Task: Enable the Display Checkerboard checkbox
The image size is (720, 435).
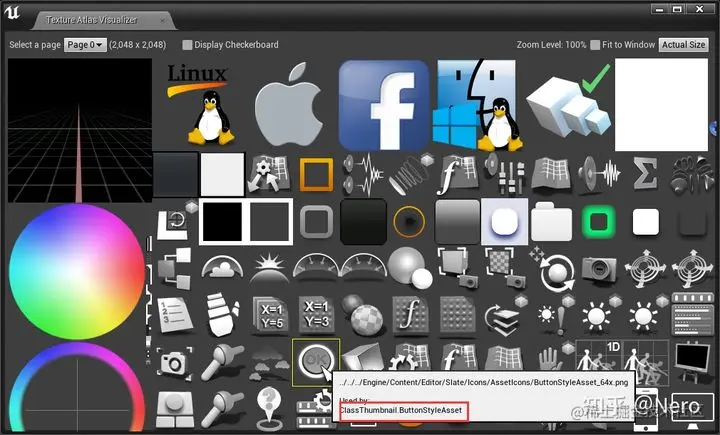Action: coord(187,45)
